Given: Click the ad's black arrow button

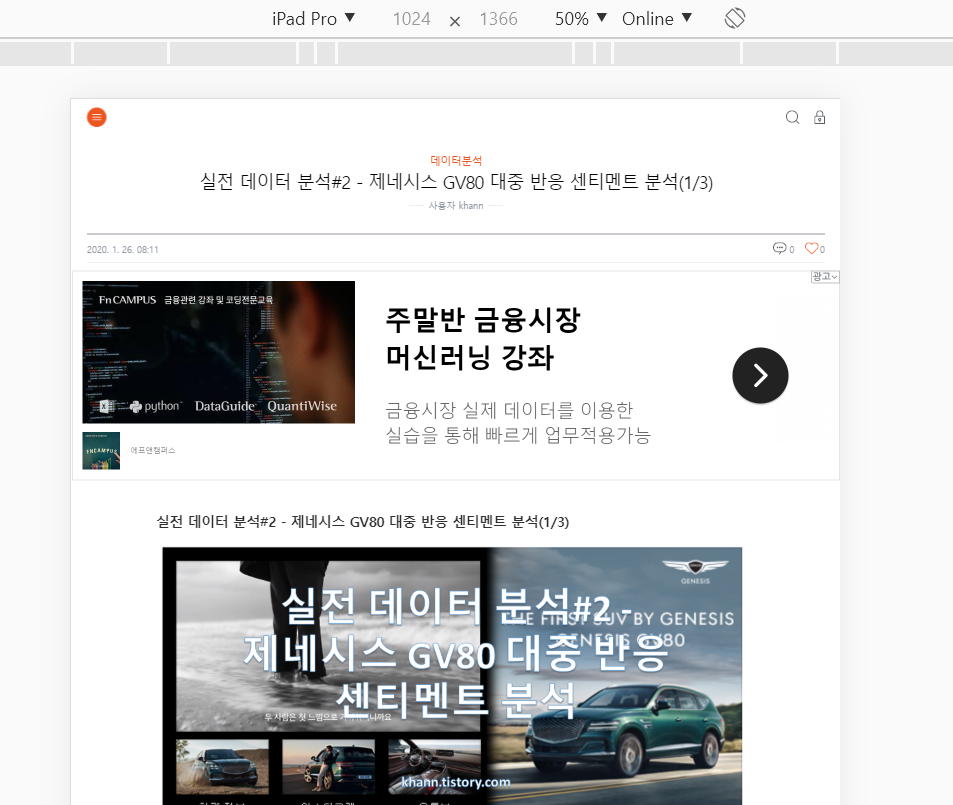Looking at the screenshot, I should 760,375.
